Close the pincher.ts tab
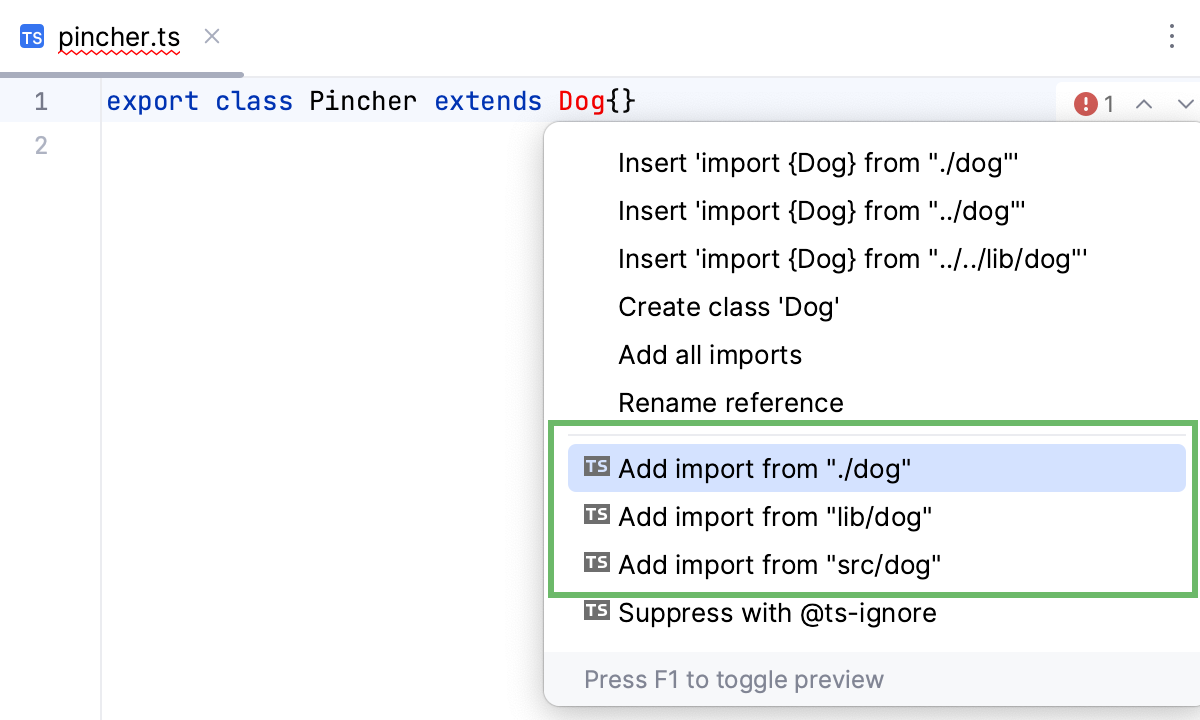The height and width of the screenshot is (720, 1200). point(211,36)
